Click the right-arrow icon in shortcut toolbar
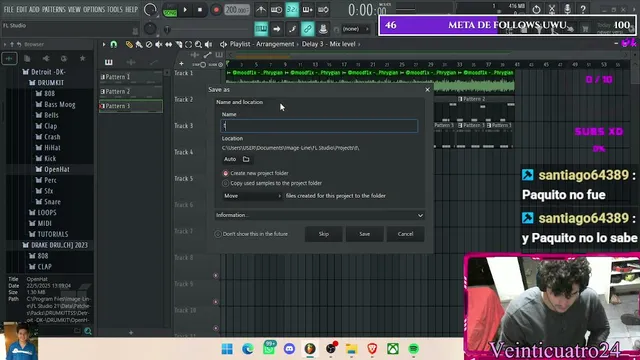Screen dimensions: 640x360 pyautogui.click(x=276, y=29)
